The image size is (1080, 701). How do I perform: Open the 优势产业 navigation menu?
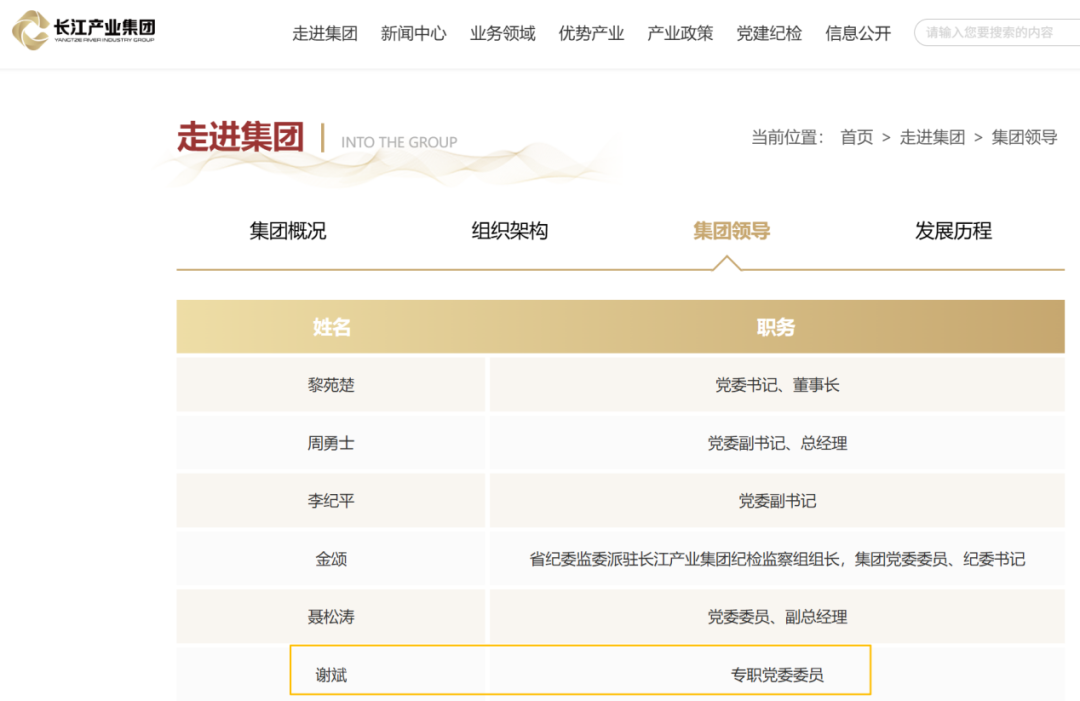coord(592,33)
